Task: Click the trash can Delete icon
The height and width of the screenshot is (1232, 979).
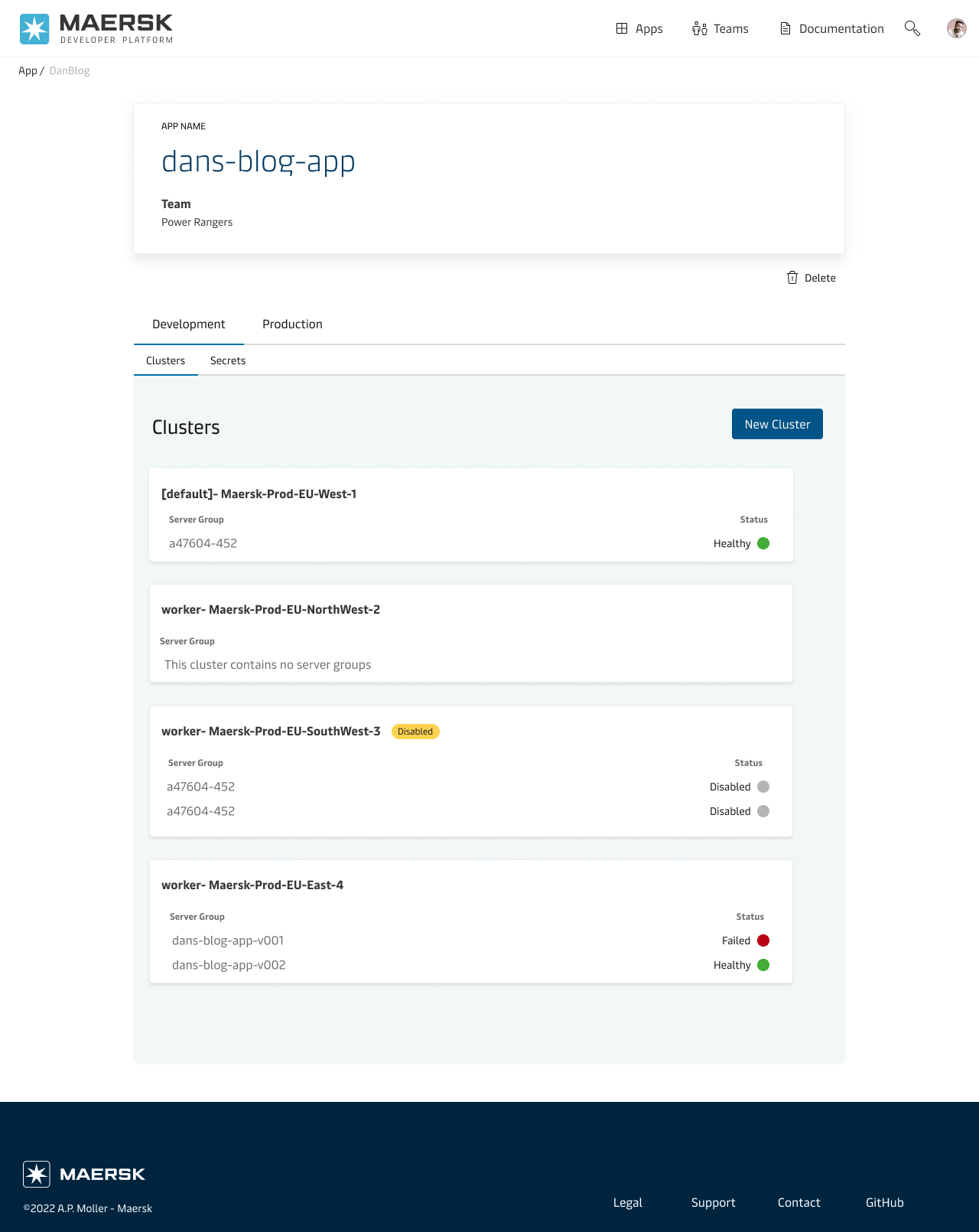Action: click(792, 278)
